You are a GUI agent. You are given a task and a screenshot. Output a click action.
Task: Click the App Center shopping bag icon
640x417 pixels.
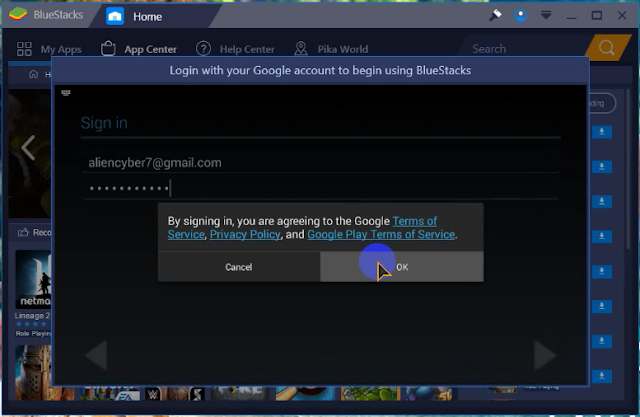tap(108, 48)
